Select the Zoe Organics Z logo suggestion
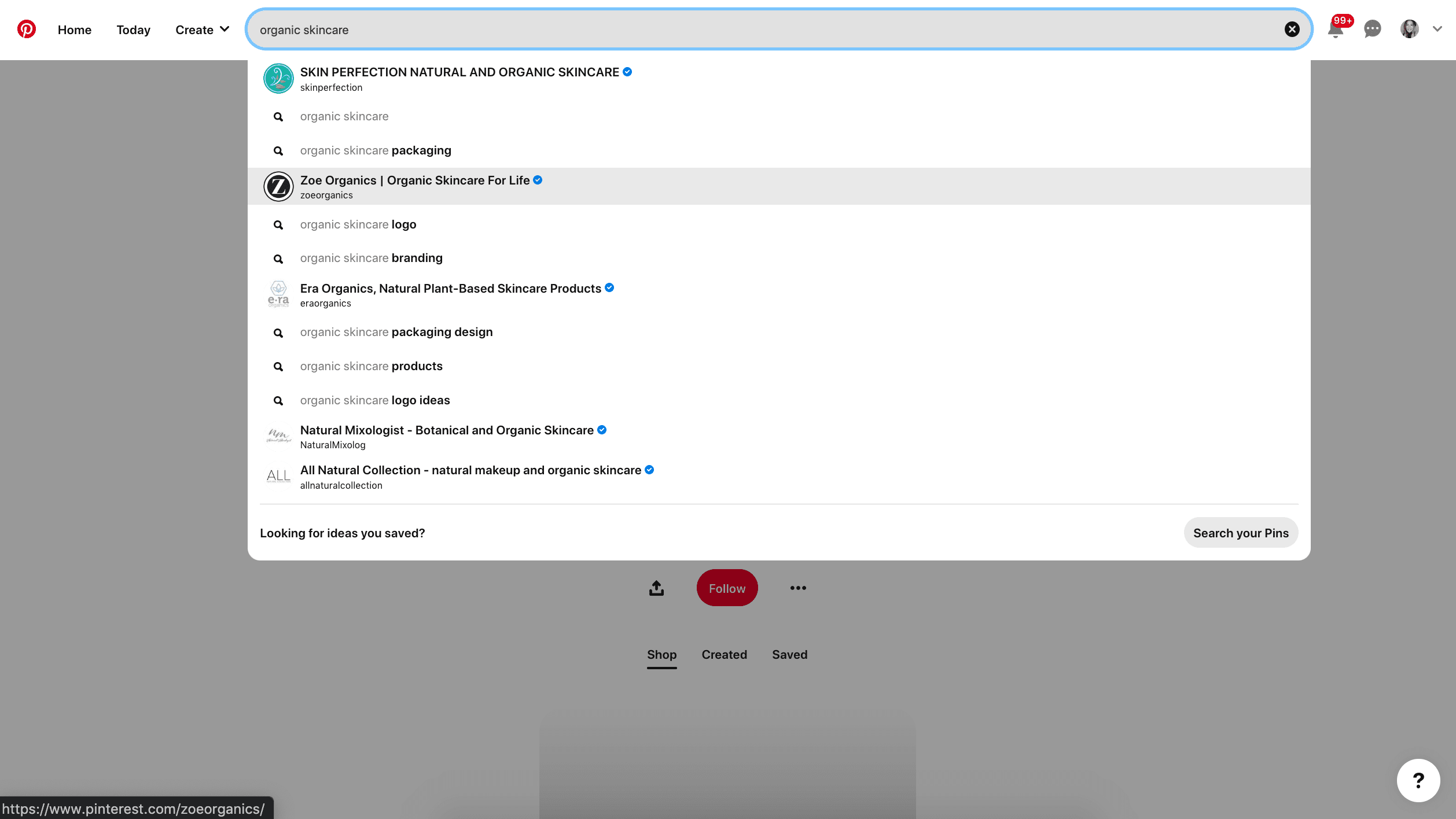 (278, 187)
